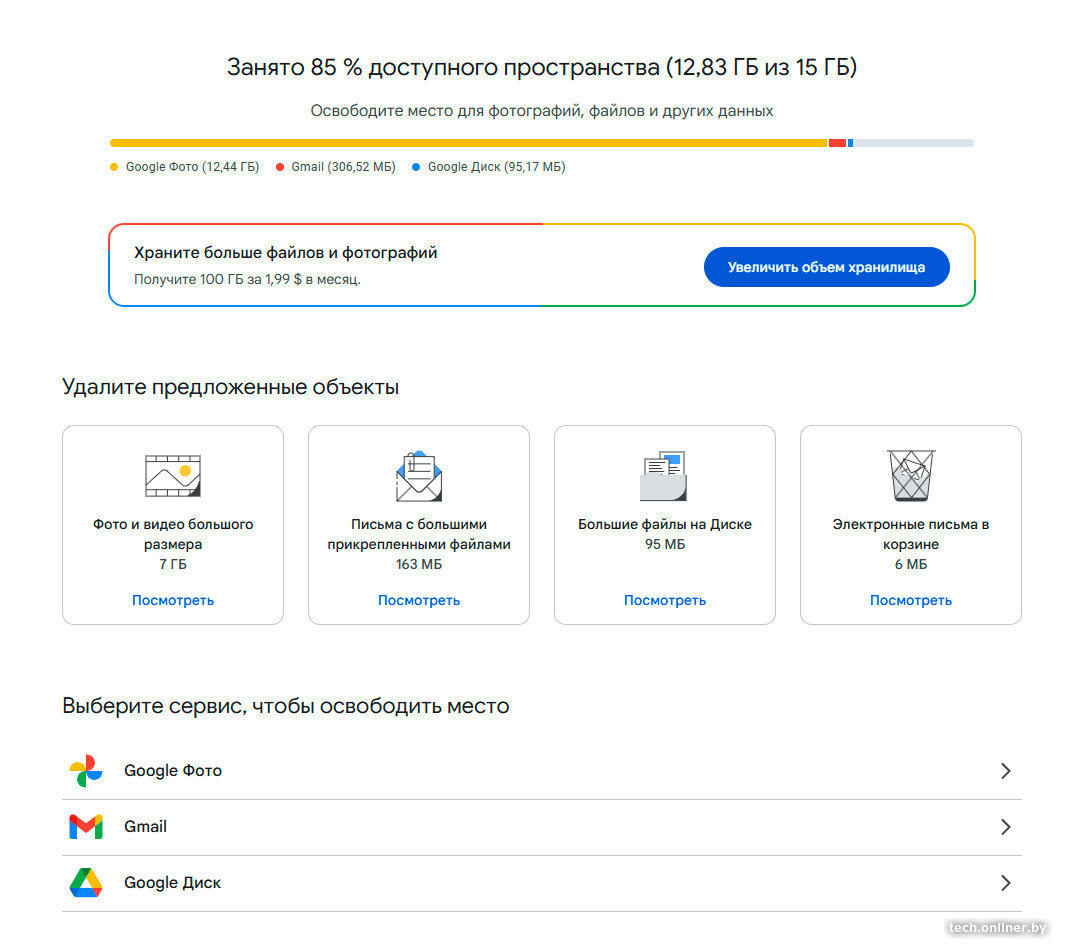Click the Google Фото pinwheel logo
This screenshot has width=1067, height=949.
point(86,771)
